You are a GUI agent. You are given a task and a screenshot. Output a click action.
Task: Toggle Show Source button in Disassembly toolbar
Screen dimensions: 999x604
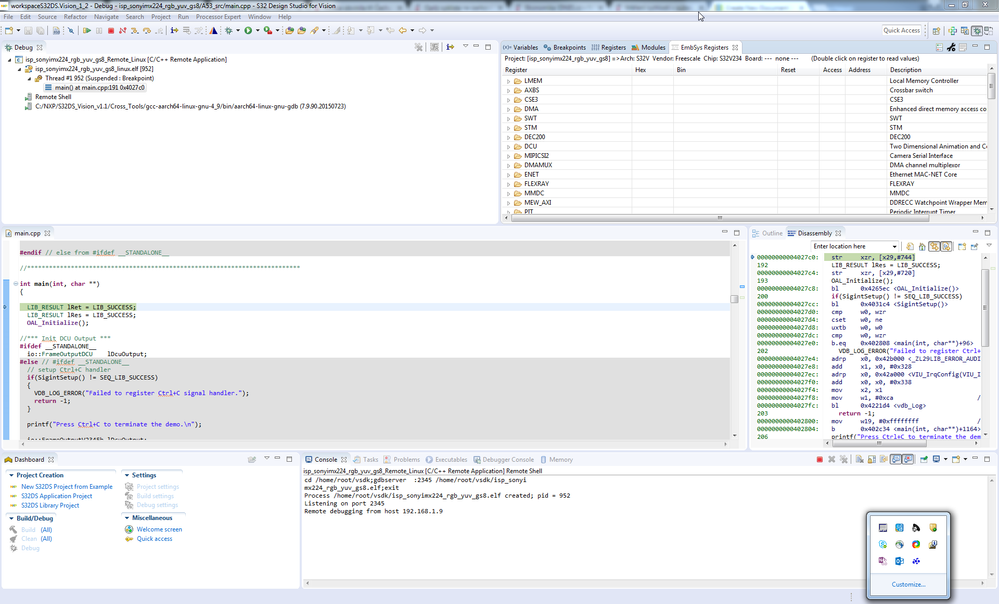[944, 246]
